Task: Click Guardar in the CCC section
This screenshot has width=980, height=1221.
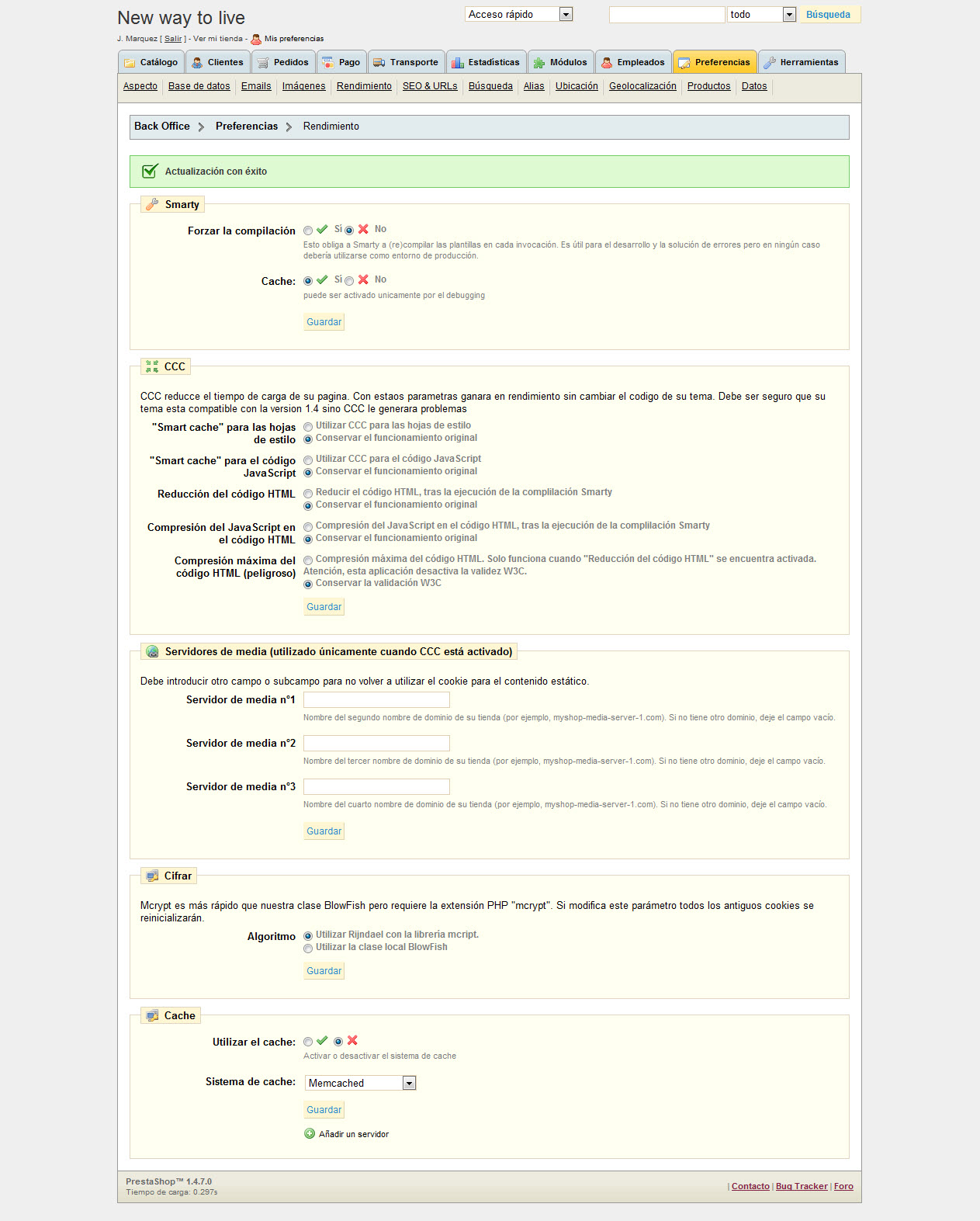Action: click(324, 607)
